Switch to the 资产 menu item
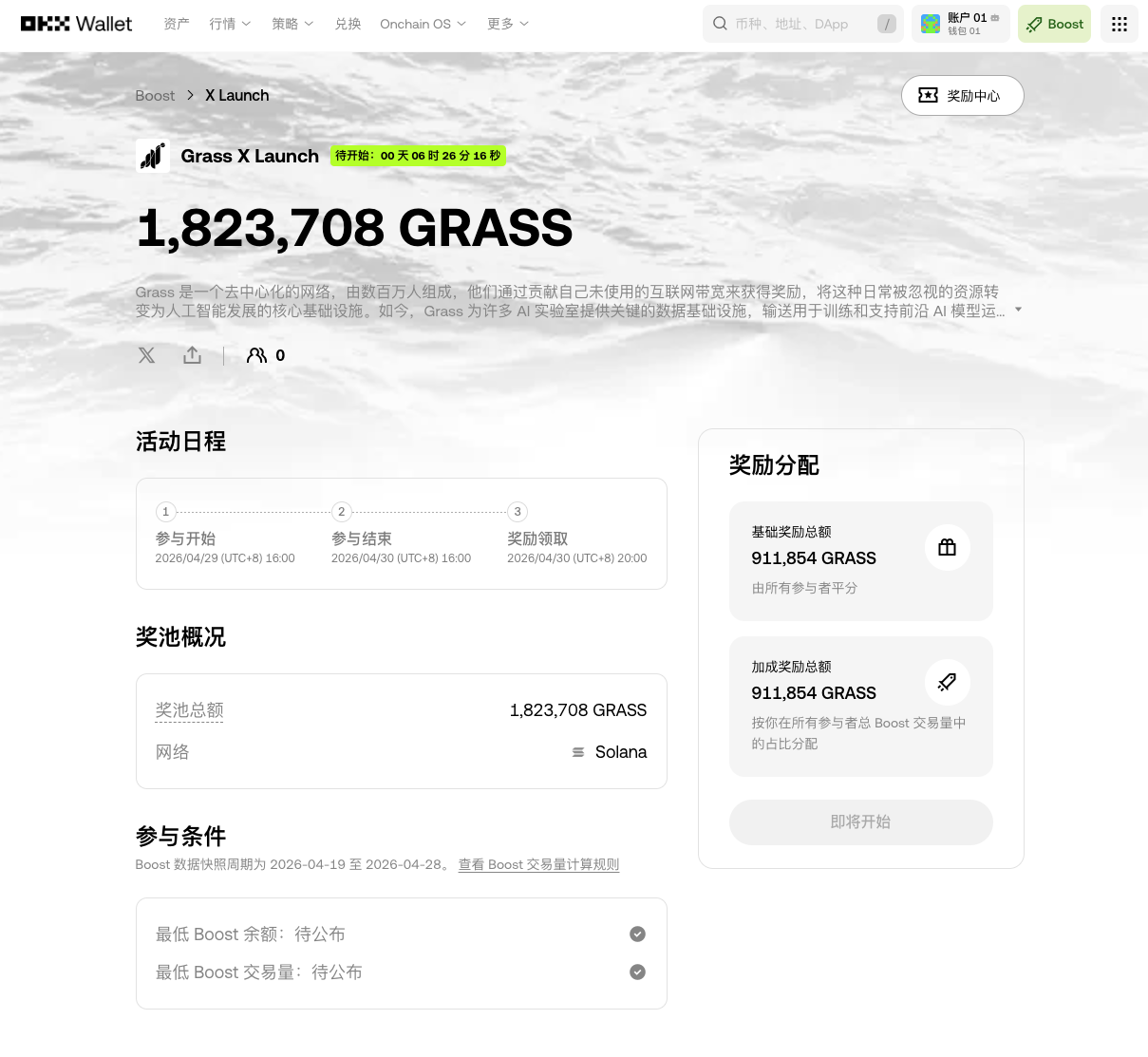The image size is (1148, 1057). tap(176, 24)
